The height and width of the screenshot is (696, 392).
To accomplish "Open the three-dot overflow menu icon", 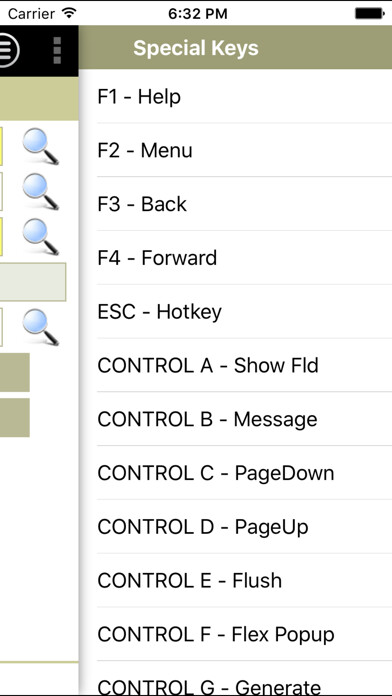I will (57, 50).
